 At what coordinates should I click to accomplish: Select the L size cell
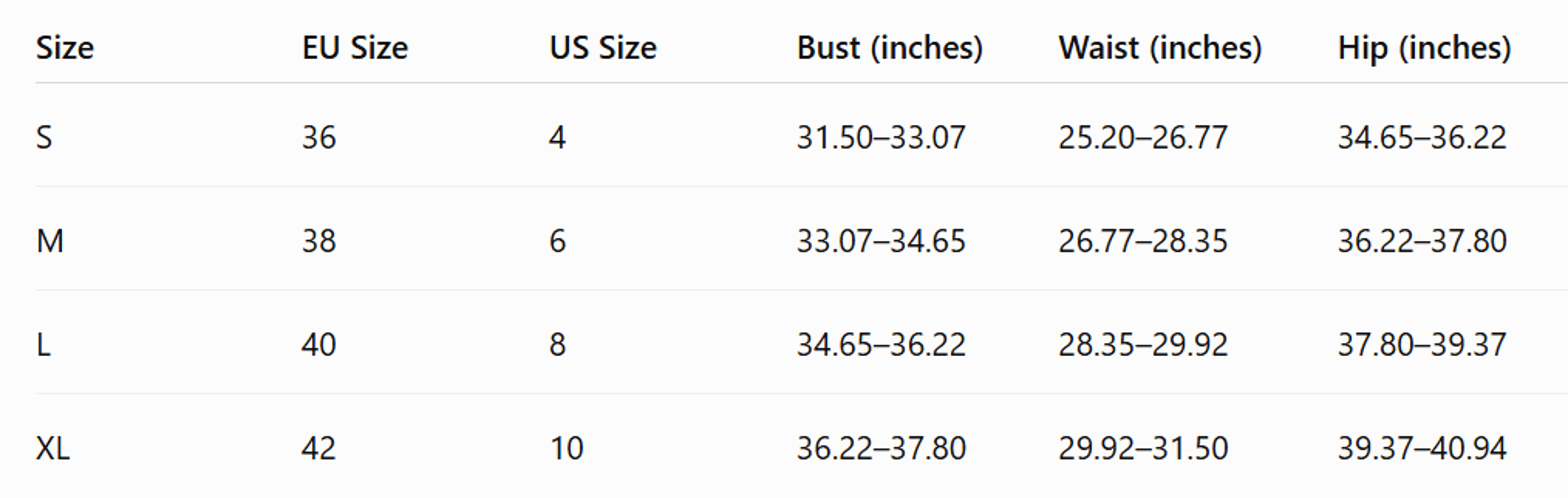click(x=43, y=344)
